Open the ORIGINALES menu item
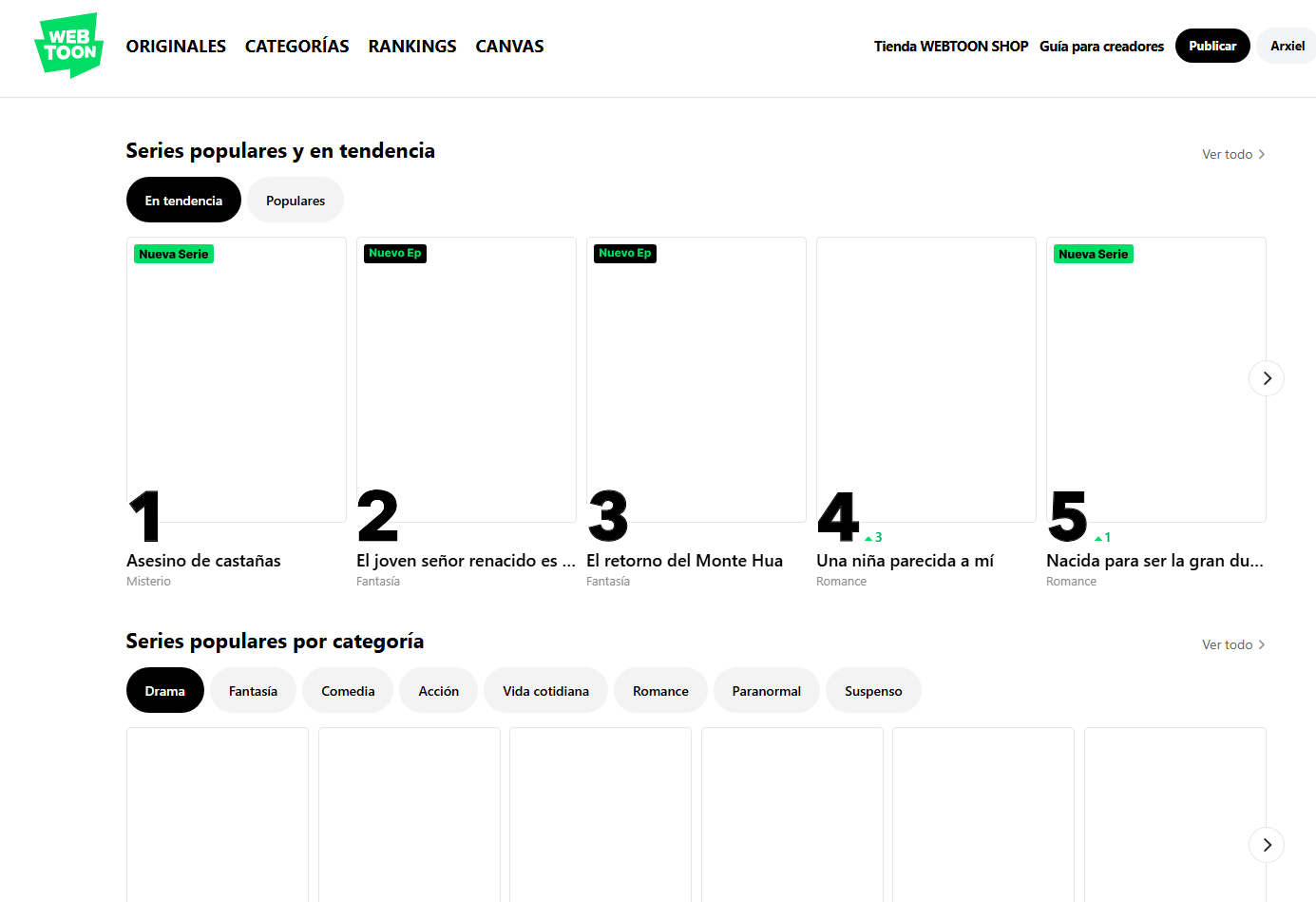 click(x=176, y=46)
